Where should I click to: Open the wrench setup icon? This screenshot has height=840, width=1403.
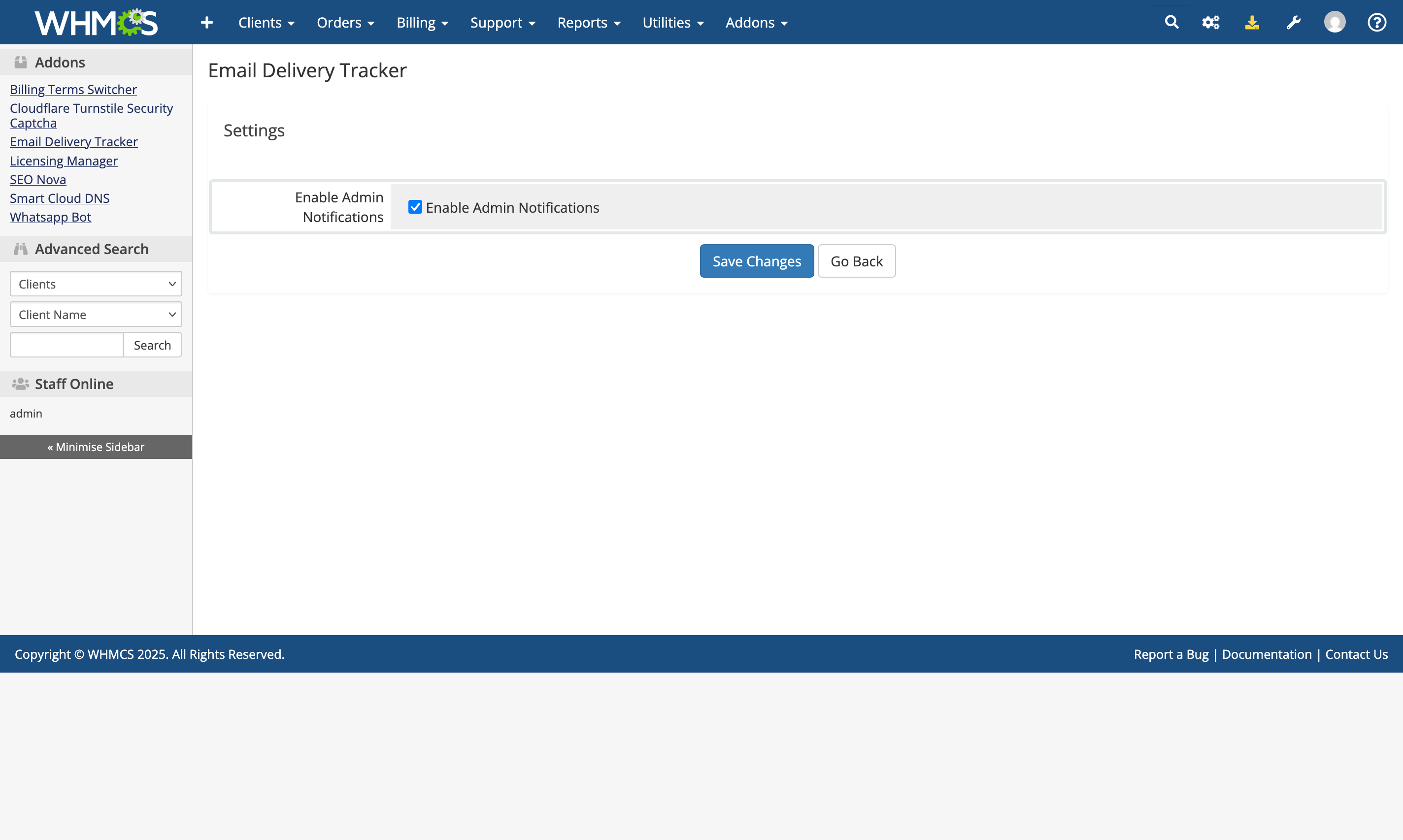click(1293, 23)
